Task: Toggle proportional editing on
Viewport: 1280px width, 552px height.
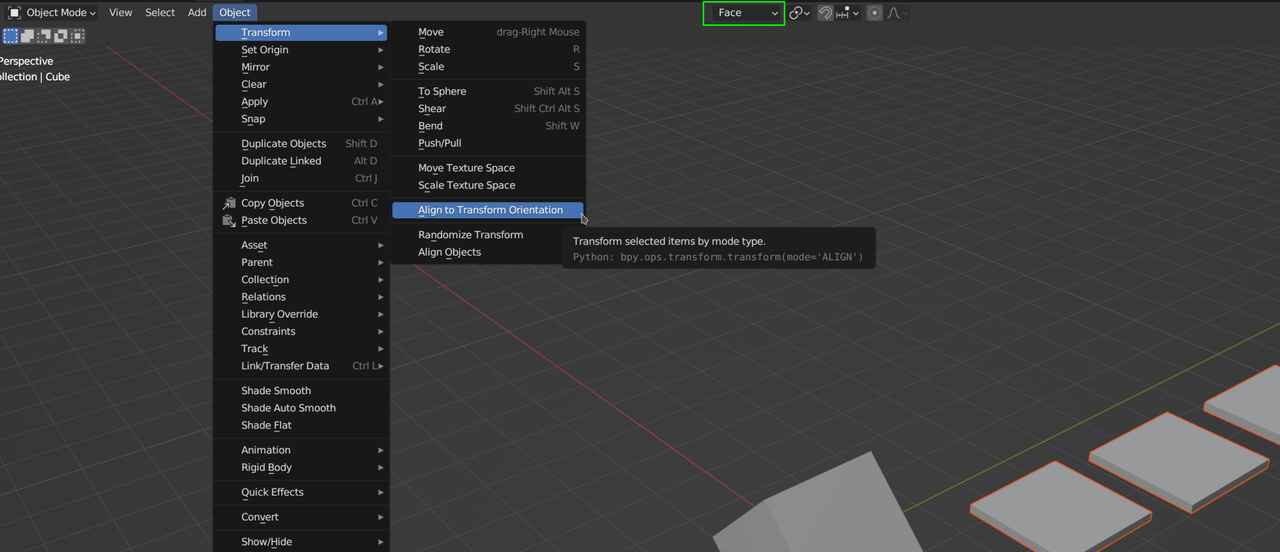Action: tap(874, 13)
